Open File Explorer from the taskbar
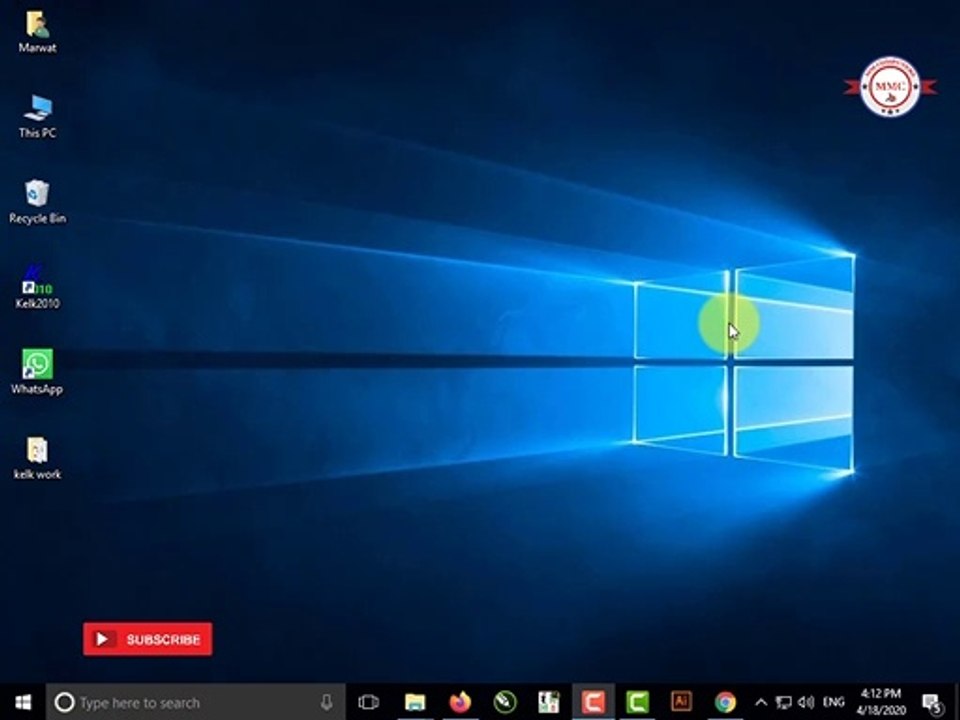960x720 pixels. pos(414,702)
